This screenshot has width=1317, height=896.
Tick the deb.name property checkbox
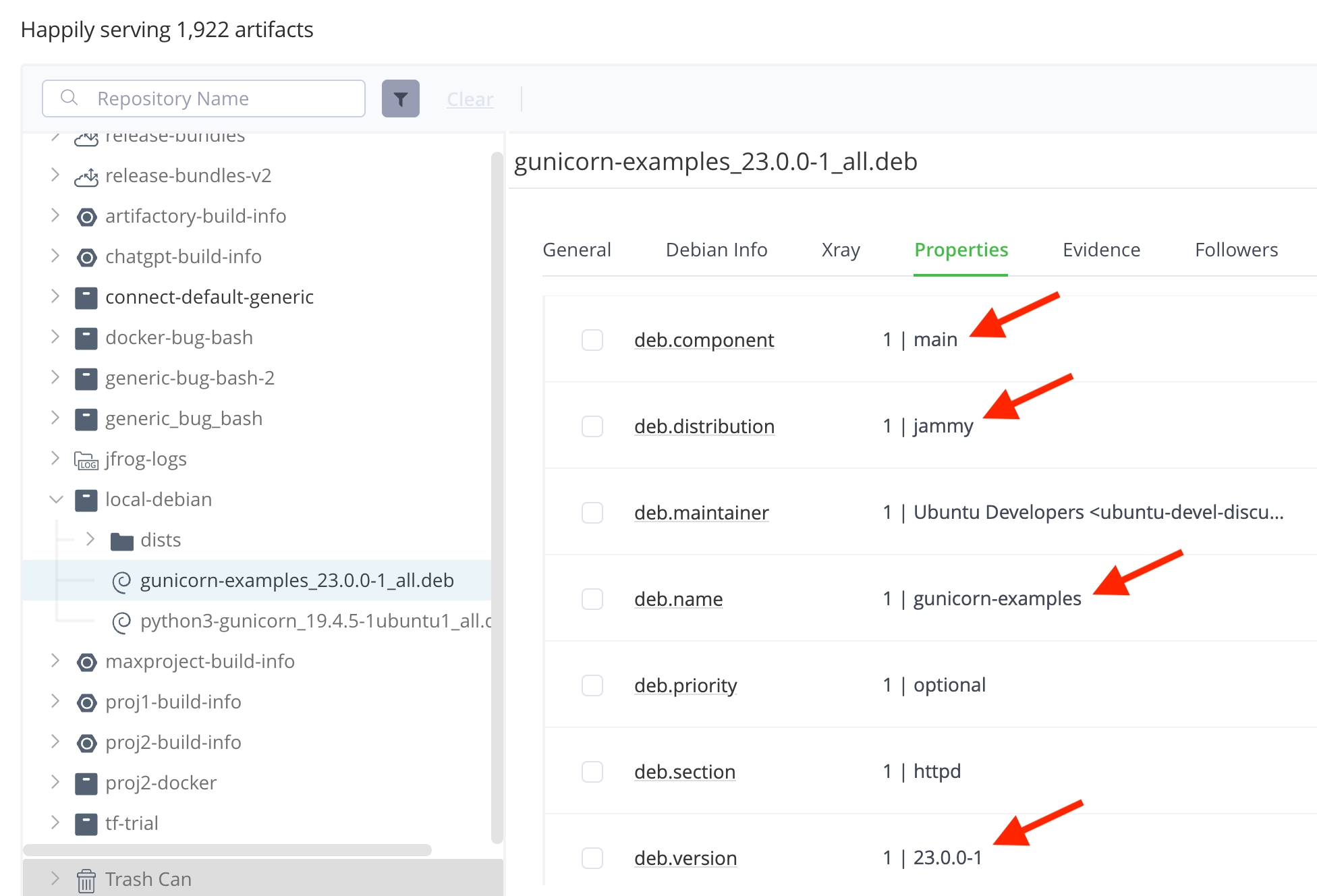click(592, 599)
